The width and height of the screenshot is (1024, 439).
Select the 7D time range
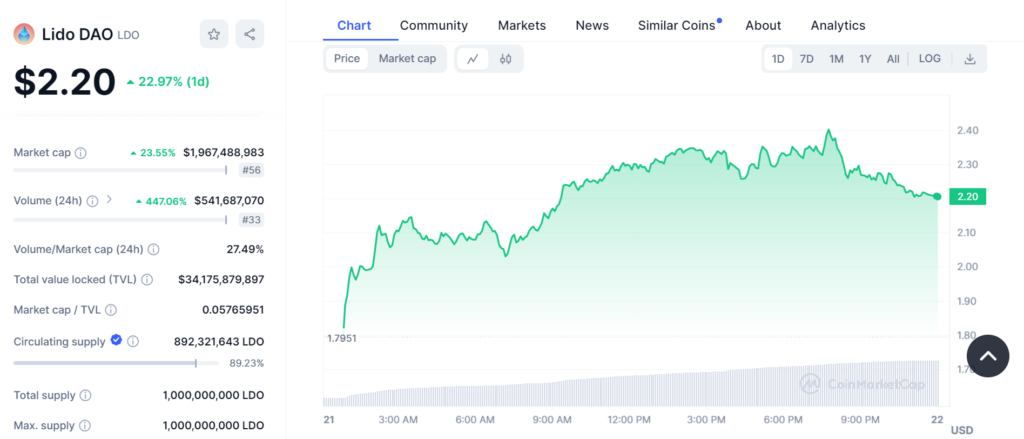pos(807,59)
